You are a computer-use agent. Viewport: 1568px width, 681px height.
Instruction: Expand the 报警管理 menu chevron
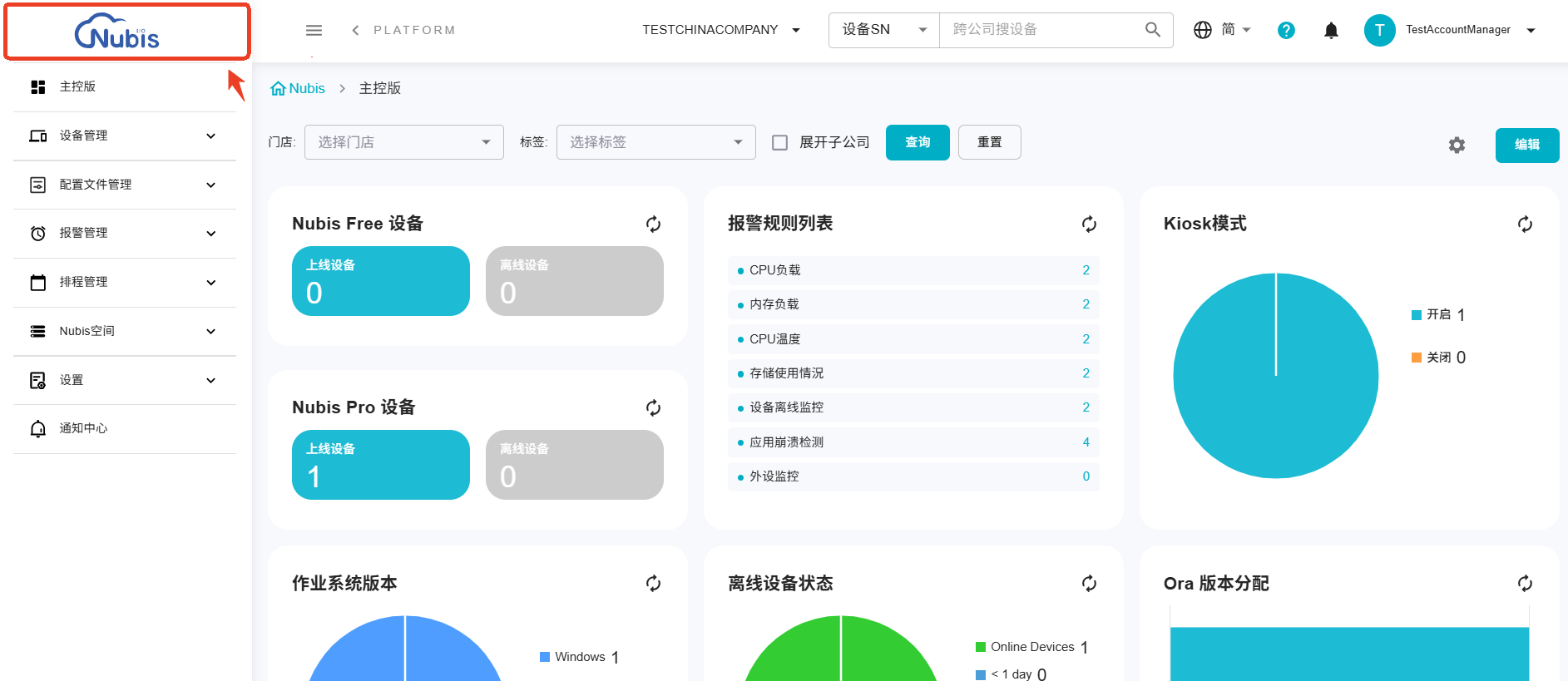211,234
